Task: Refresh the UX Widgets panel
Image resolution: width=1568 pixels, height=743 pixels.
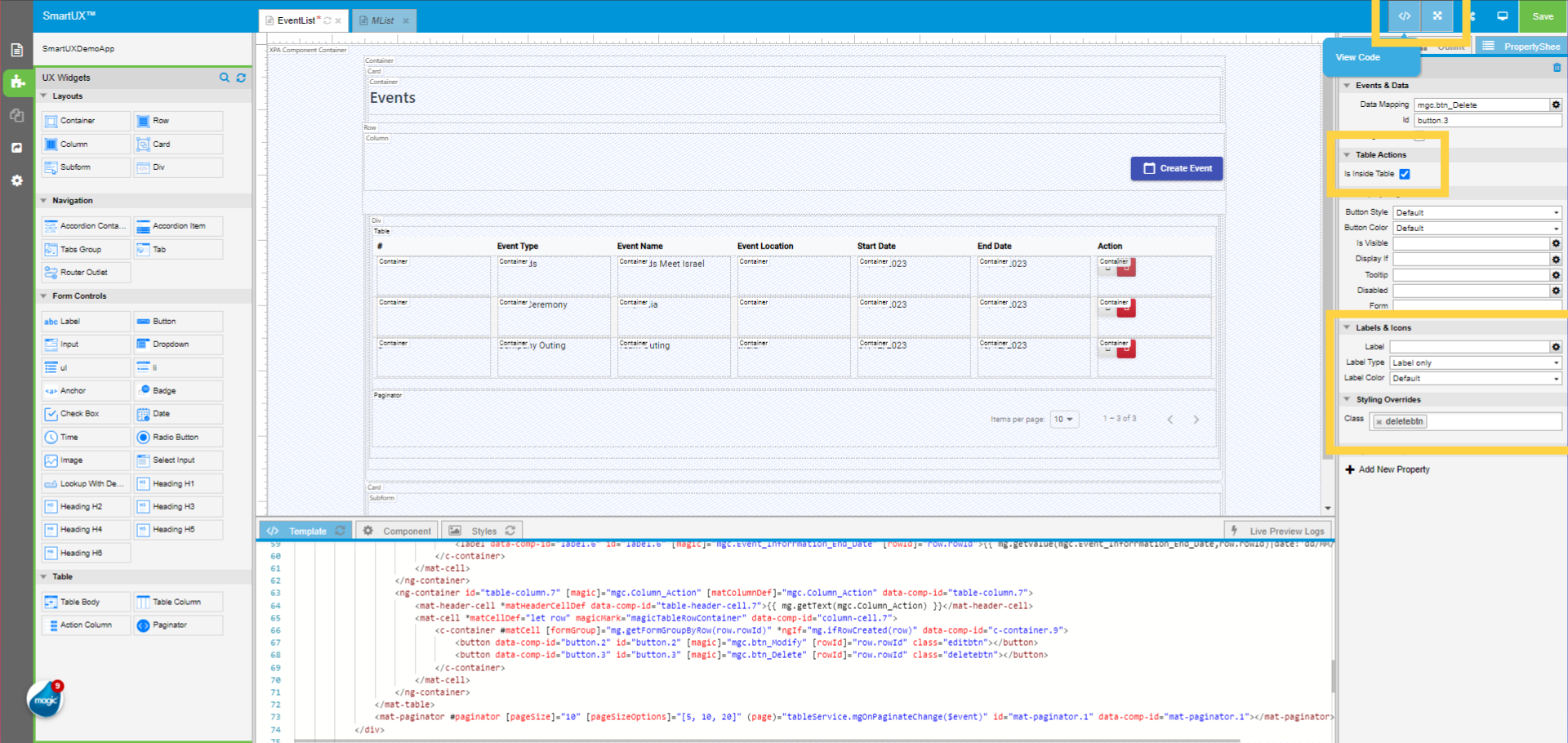Action: (x=241, y=78)
